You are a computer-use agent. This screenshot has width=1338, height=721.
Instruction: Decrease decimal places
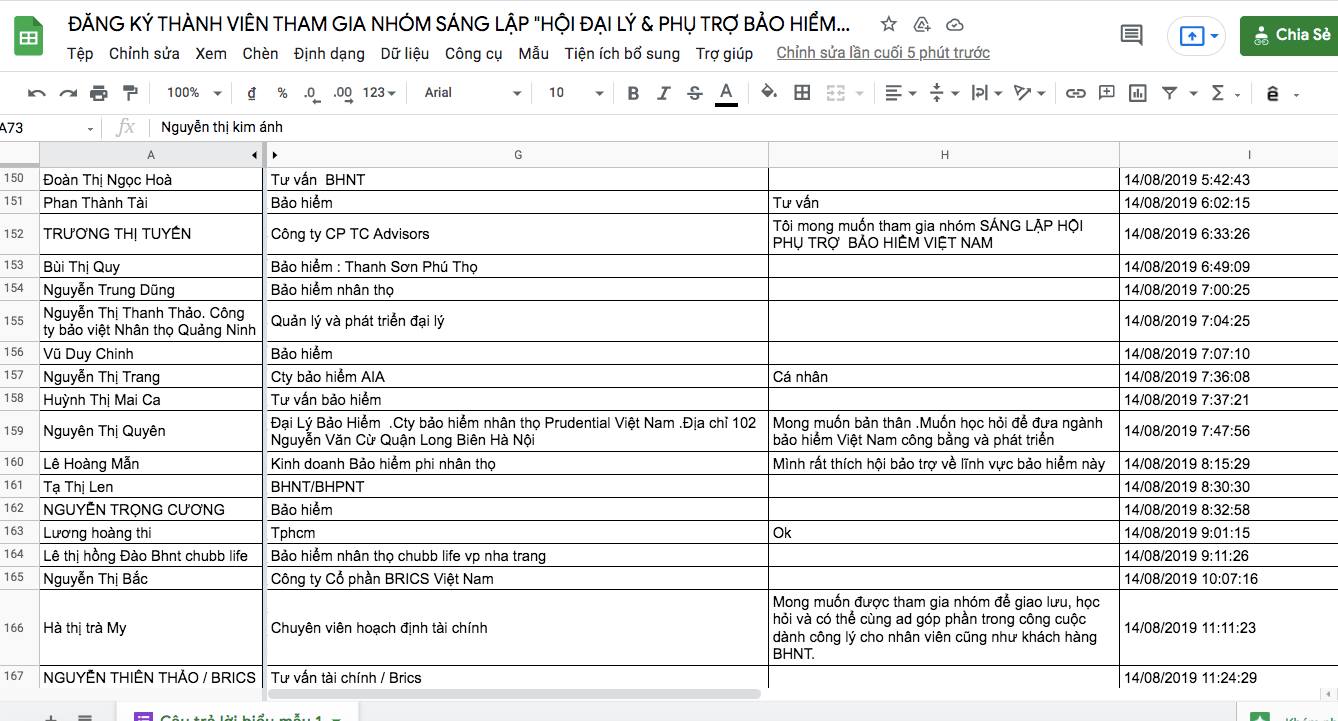tap(311, 93)
